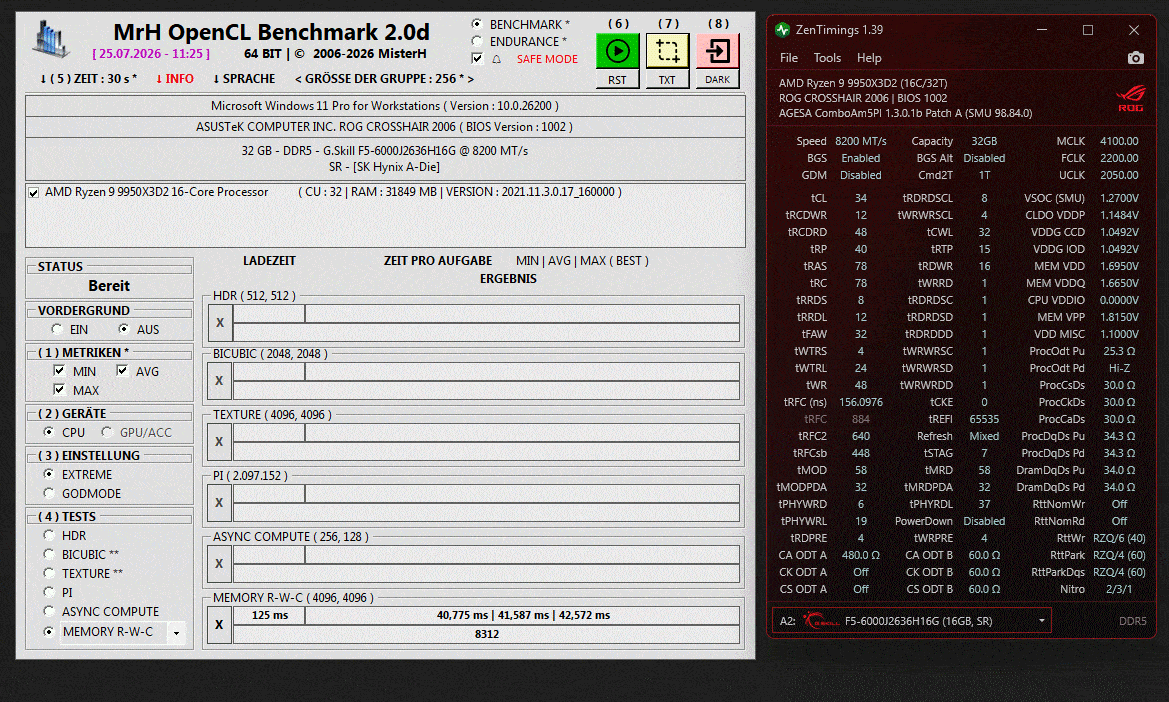Open the ZEIT 30 s time setting

click(x=88, y=79)
